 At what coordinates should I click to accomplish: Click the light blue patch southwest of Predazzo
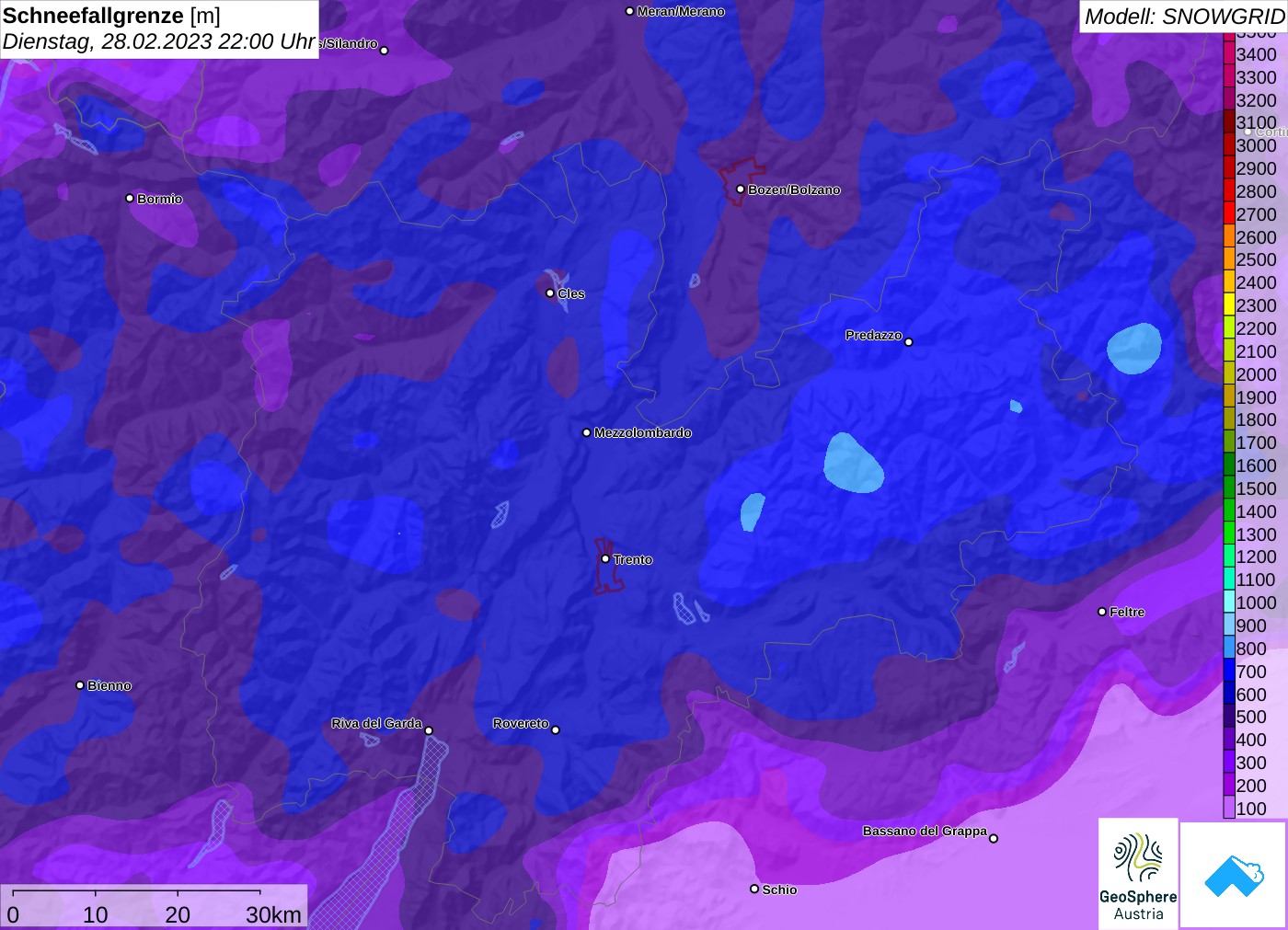(853, 463)
